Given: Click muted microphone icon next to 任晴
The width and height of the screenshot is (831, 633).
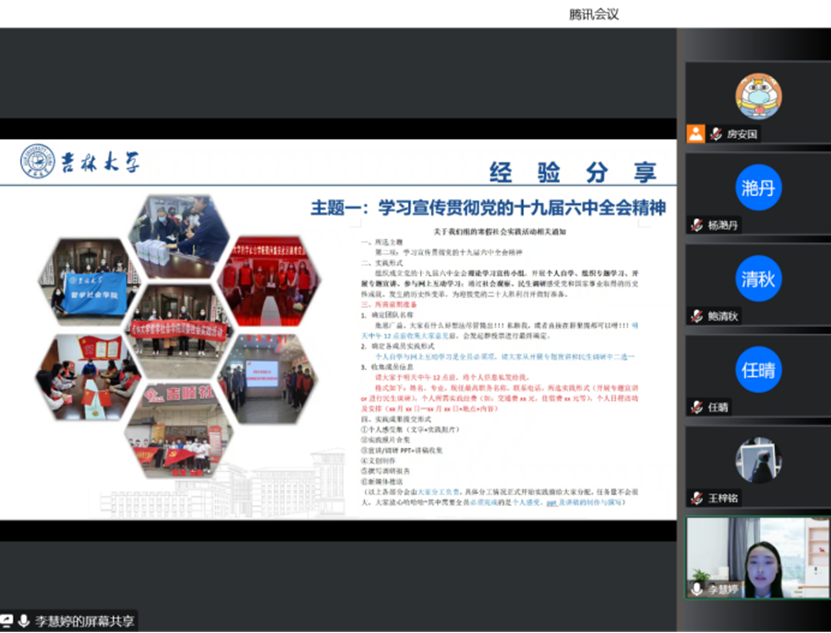Looking at the screenshot, I should [x=697, y=407].
